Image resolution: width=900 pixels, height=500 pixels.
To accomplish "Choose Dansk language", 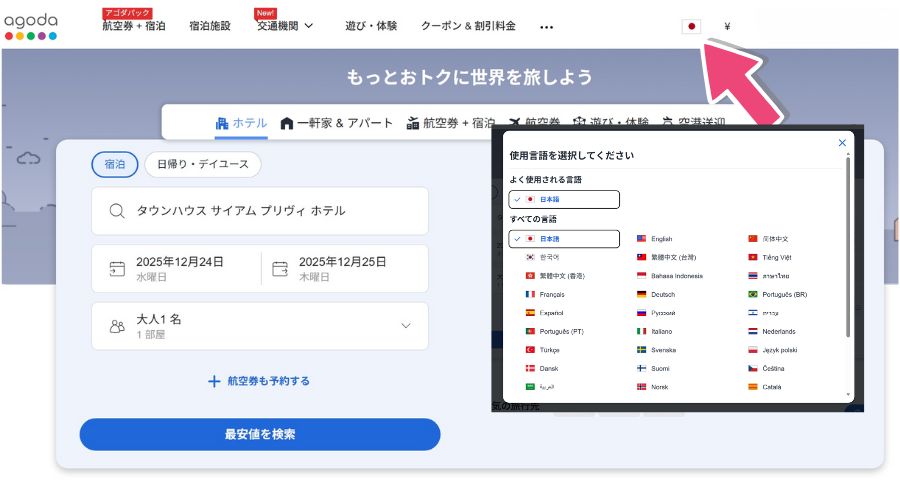I will pyautogui.click(x=542, y=369).
